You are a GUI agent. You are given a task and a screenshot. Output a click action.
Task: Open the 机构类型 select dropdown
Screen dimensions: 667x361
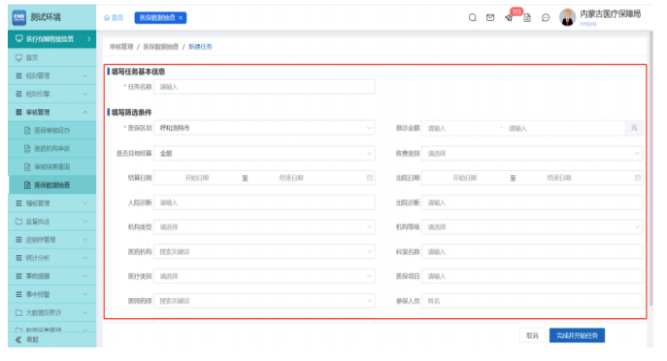tap(264, 227)
